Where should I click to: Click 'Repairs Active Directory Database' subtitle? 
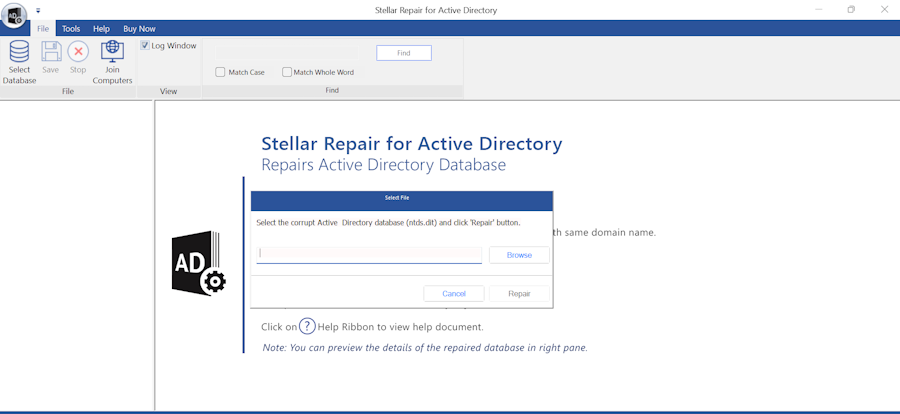[383, 165]
